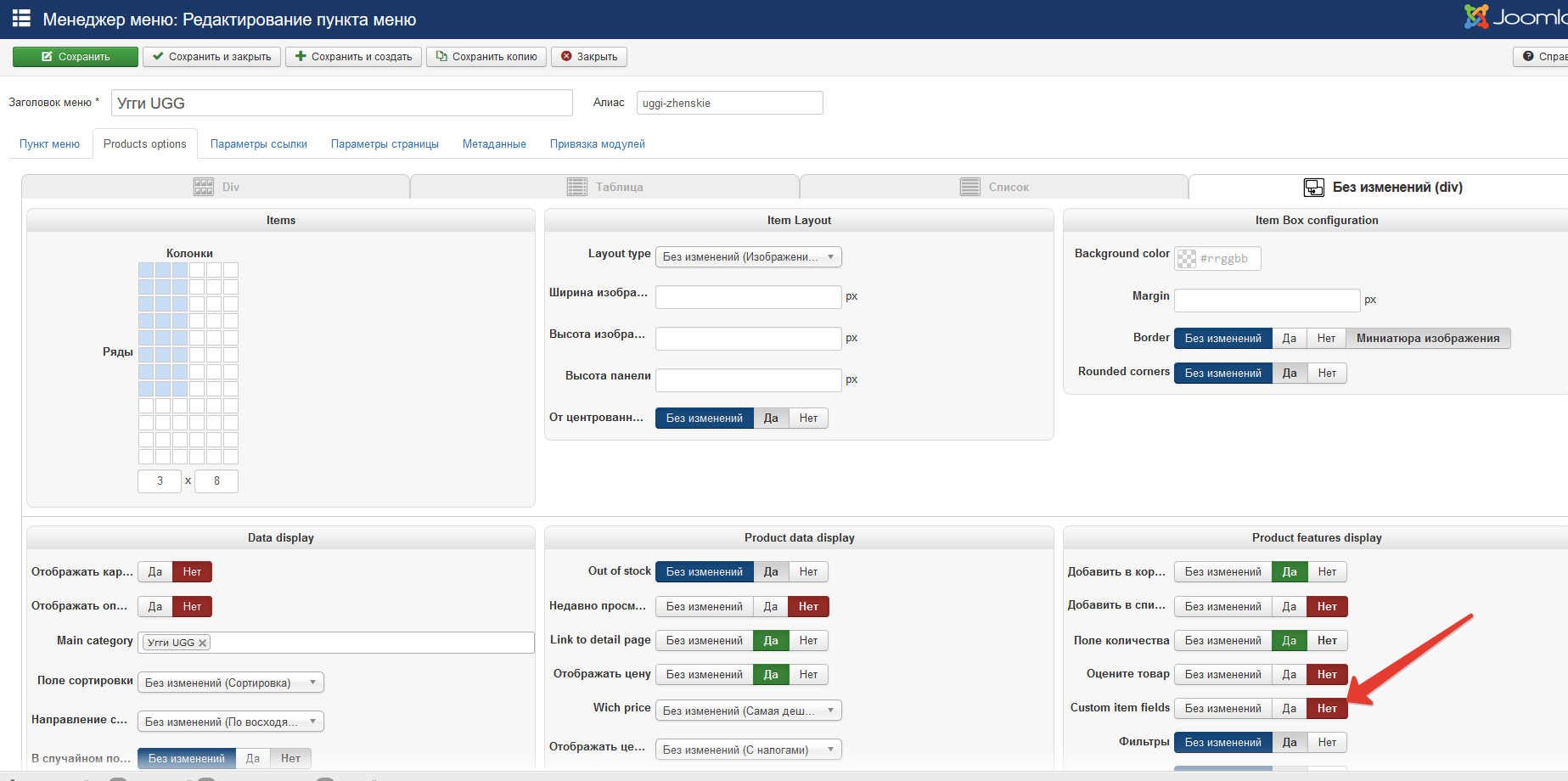Click the columns count field showing 3
This screenshot has height=781, width=1568.
click(160, 481)
